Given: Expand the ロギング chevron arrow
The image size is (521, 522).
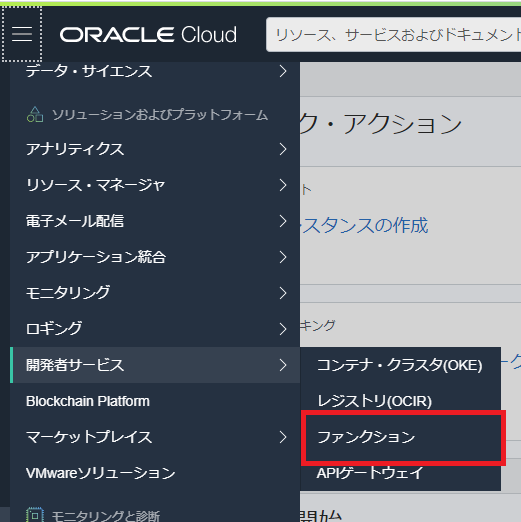Looking at the screenshot, I should point(283,329).
